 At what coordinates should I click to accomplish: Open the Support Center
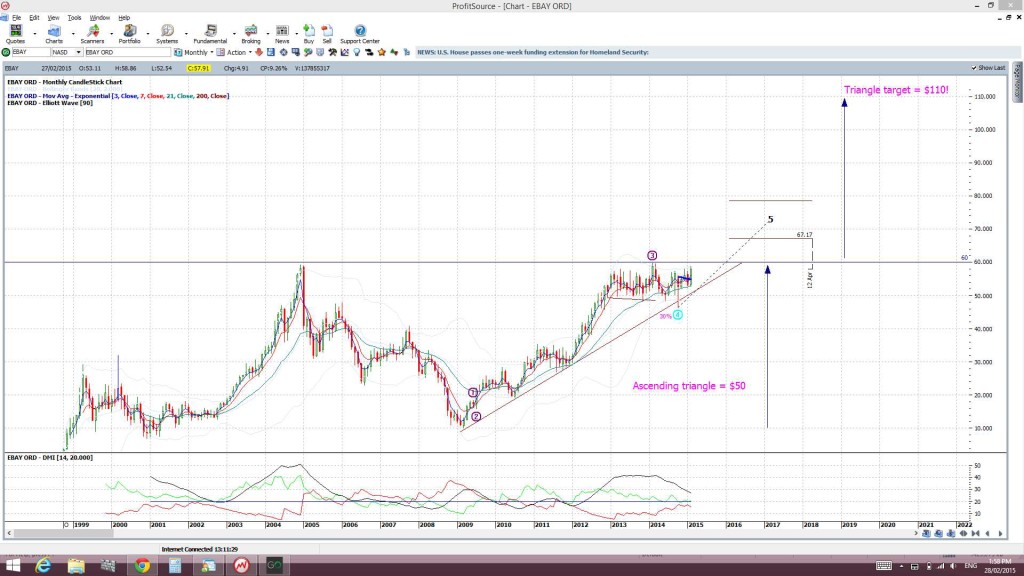360,34
